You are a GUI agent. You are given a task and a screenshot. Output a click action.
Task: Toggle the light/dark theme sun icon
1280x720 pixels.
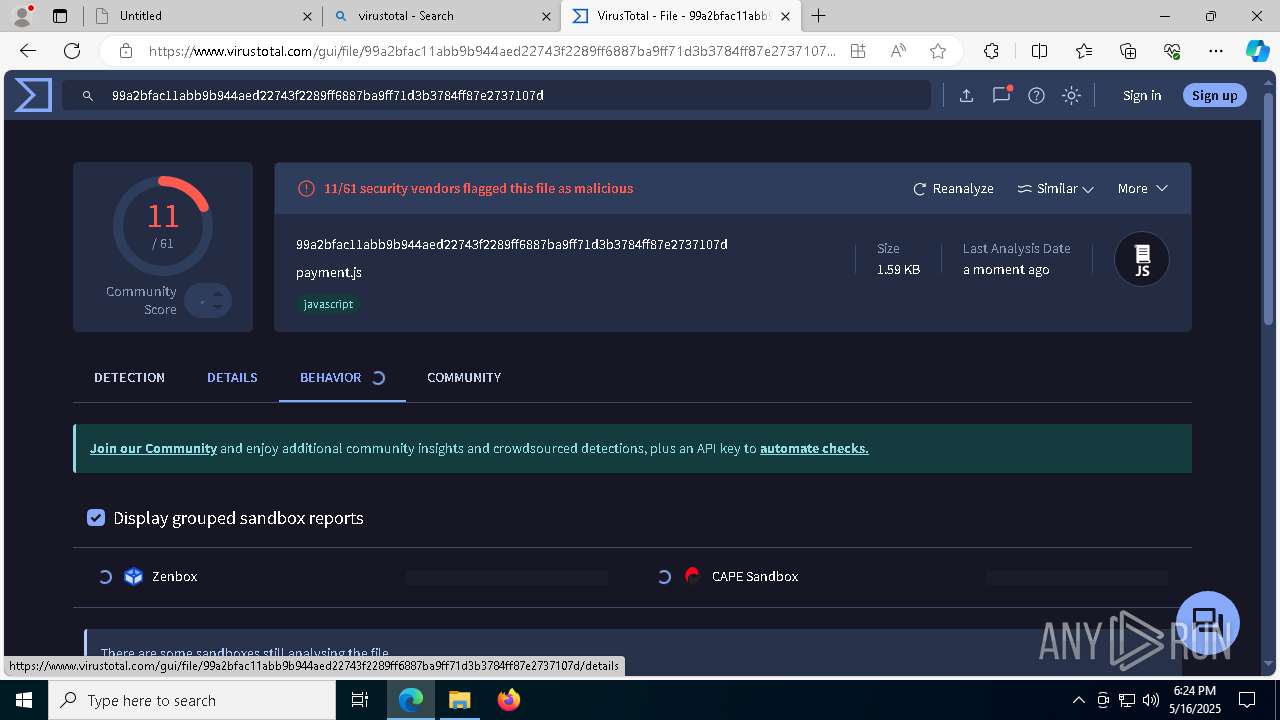[x=1071, y=95]
